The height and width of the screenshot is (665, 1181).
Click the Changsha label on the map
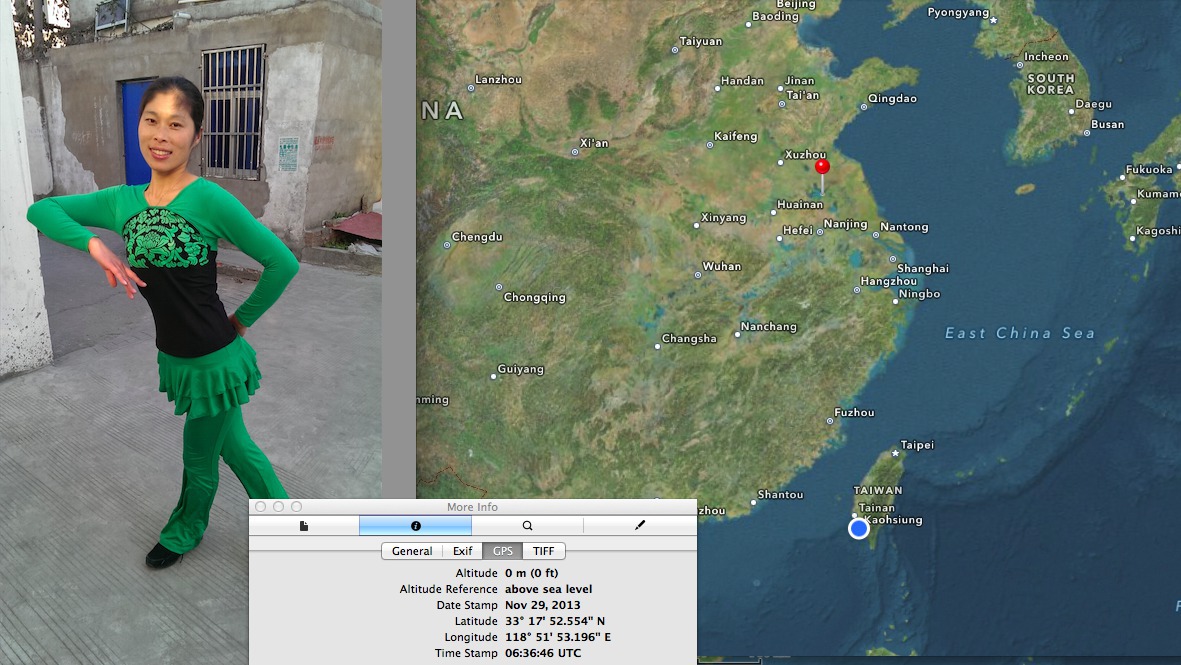(x=689, y=339)
